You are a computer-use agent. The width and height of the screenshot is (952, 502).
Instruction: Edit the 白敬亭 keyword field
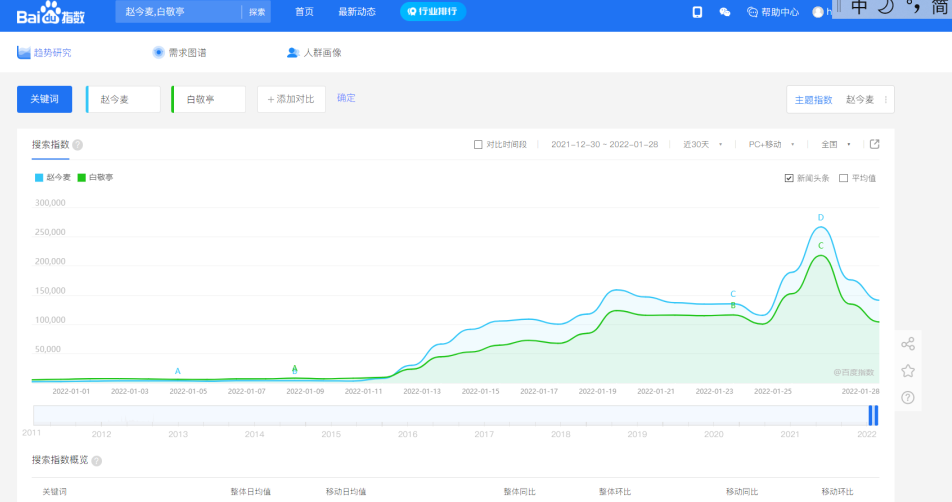(x=209, y=99)
